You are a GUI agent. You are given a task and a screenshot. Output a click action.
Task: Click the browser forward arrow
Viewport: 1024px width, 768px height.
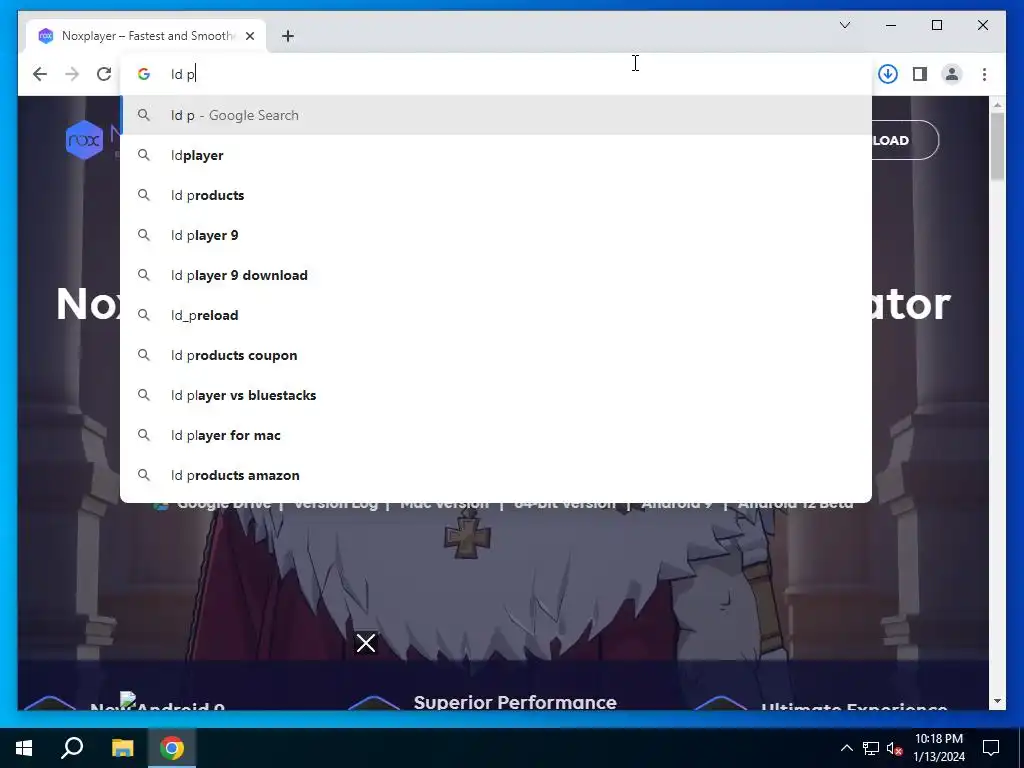click(72, 74)
